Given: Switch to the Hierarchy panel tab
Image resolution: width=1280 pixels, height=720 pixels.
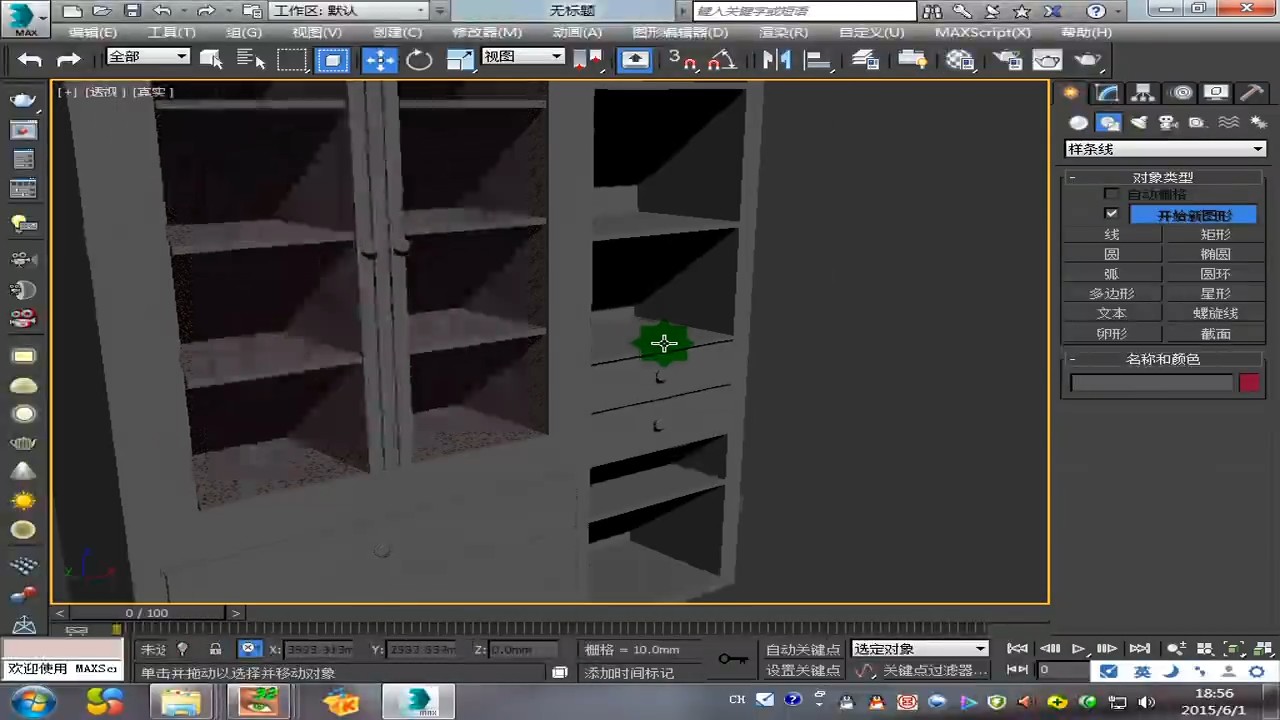Looking at the screenshot, I should [1142, 93].
